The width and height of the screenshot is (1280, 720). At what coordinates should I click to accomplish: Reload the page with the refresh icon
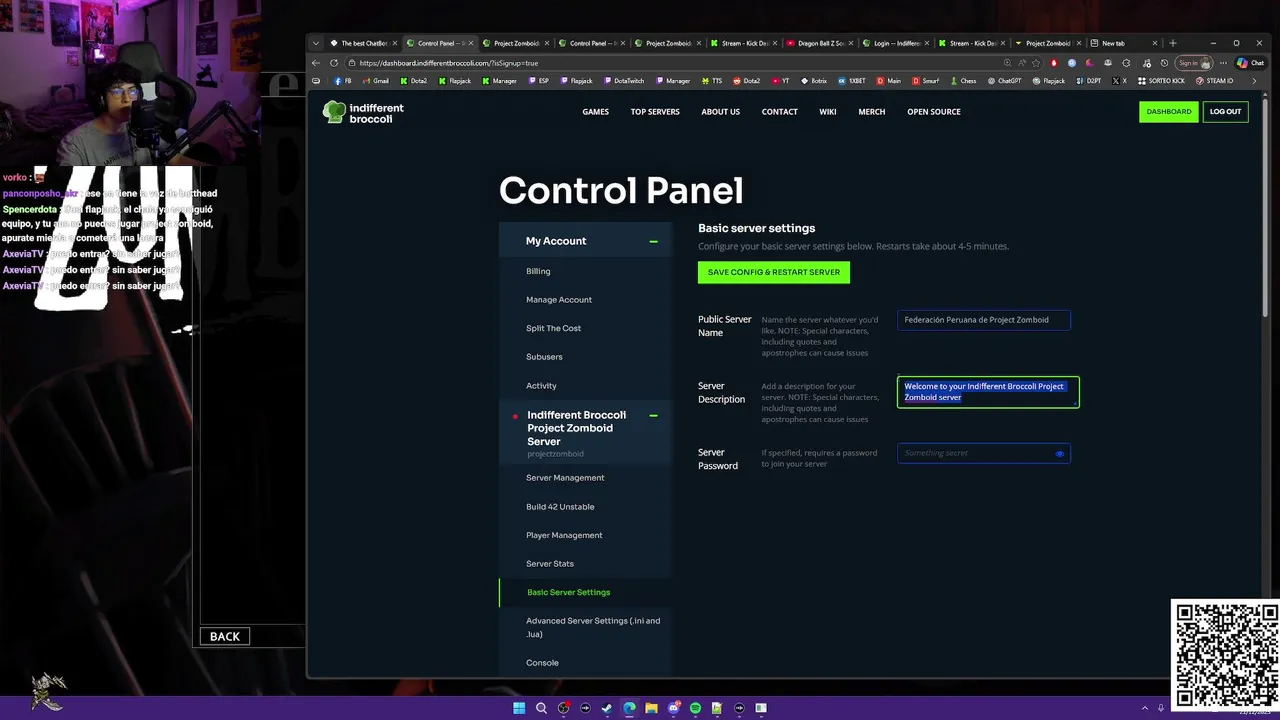point(334,63)
